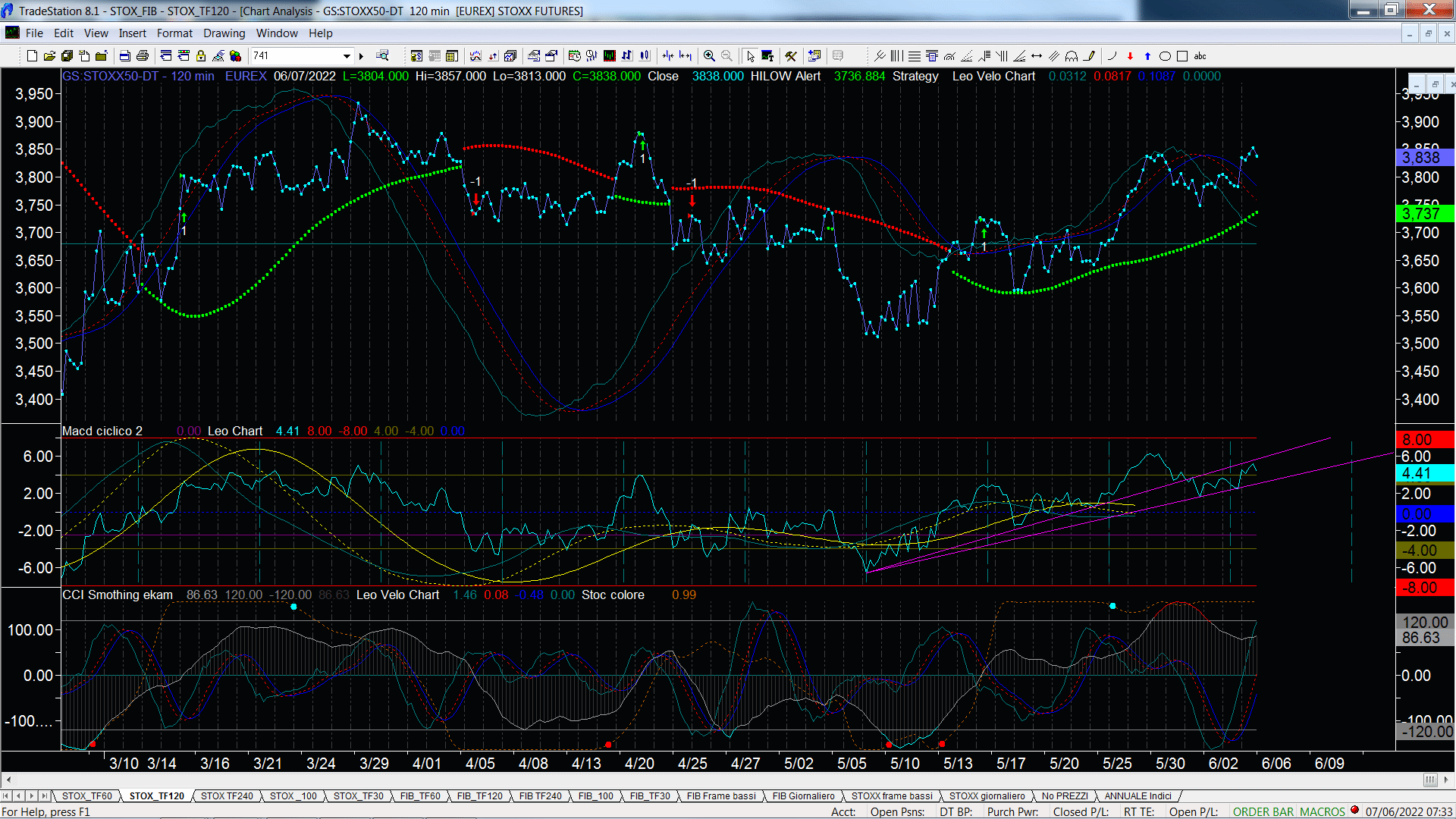Click the symbol lookup magnifier icon
1456x819 pixels.
tap(382, 56)
